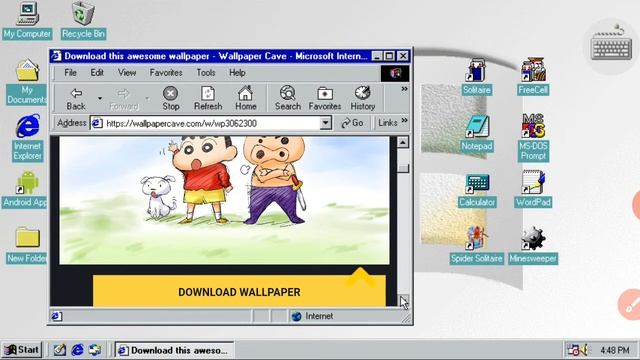Screen dimensions: 640x360
Task: Open the Notepad shortcut
Action: point(476,133)
